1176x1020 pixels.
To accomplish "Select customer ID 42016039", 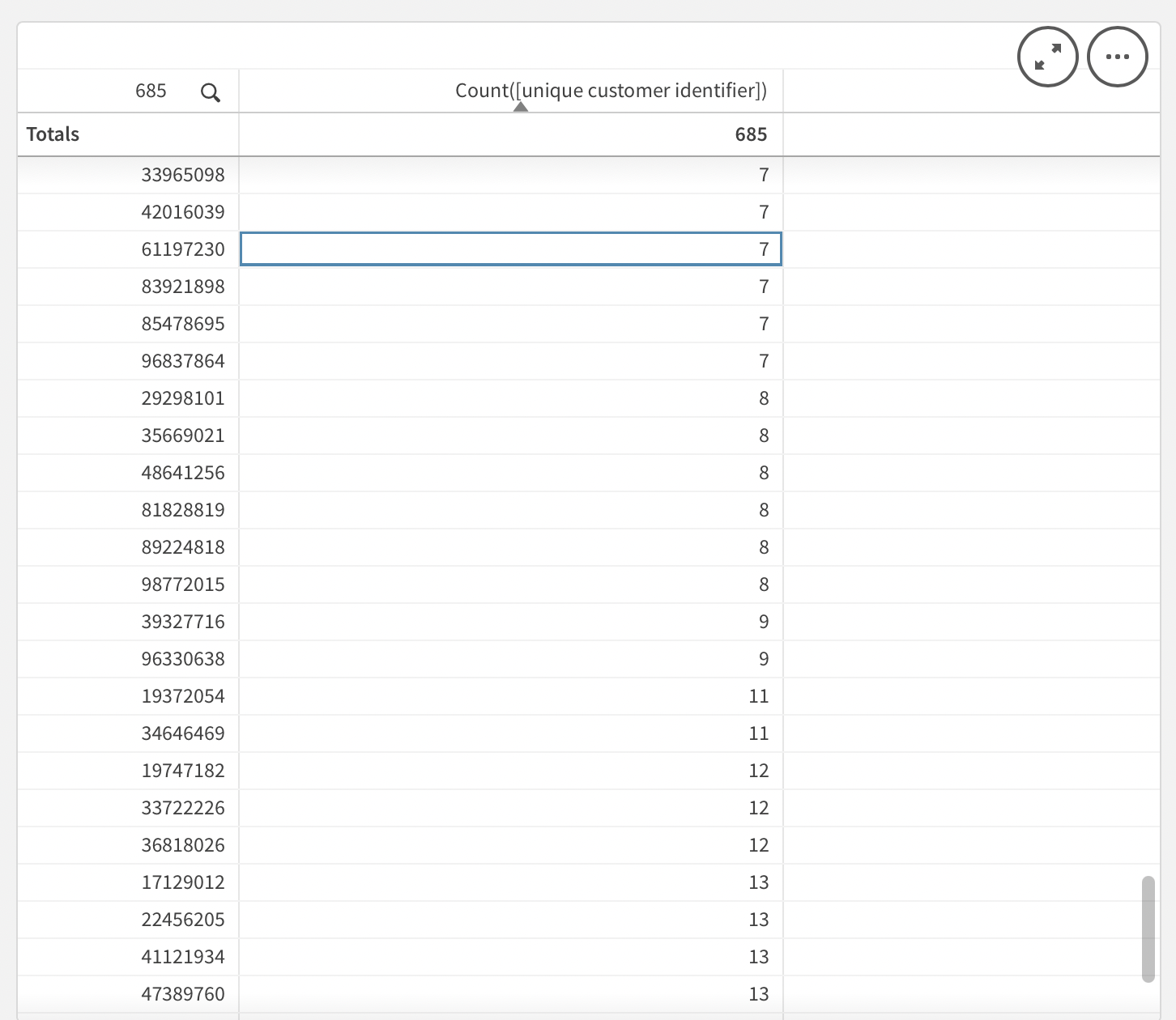I will pos(183,212).
